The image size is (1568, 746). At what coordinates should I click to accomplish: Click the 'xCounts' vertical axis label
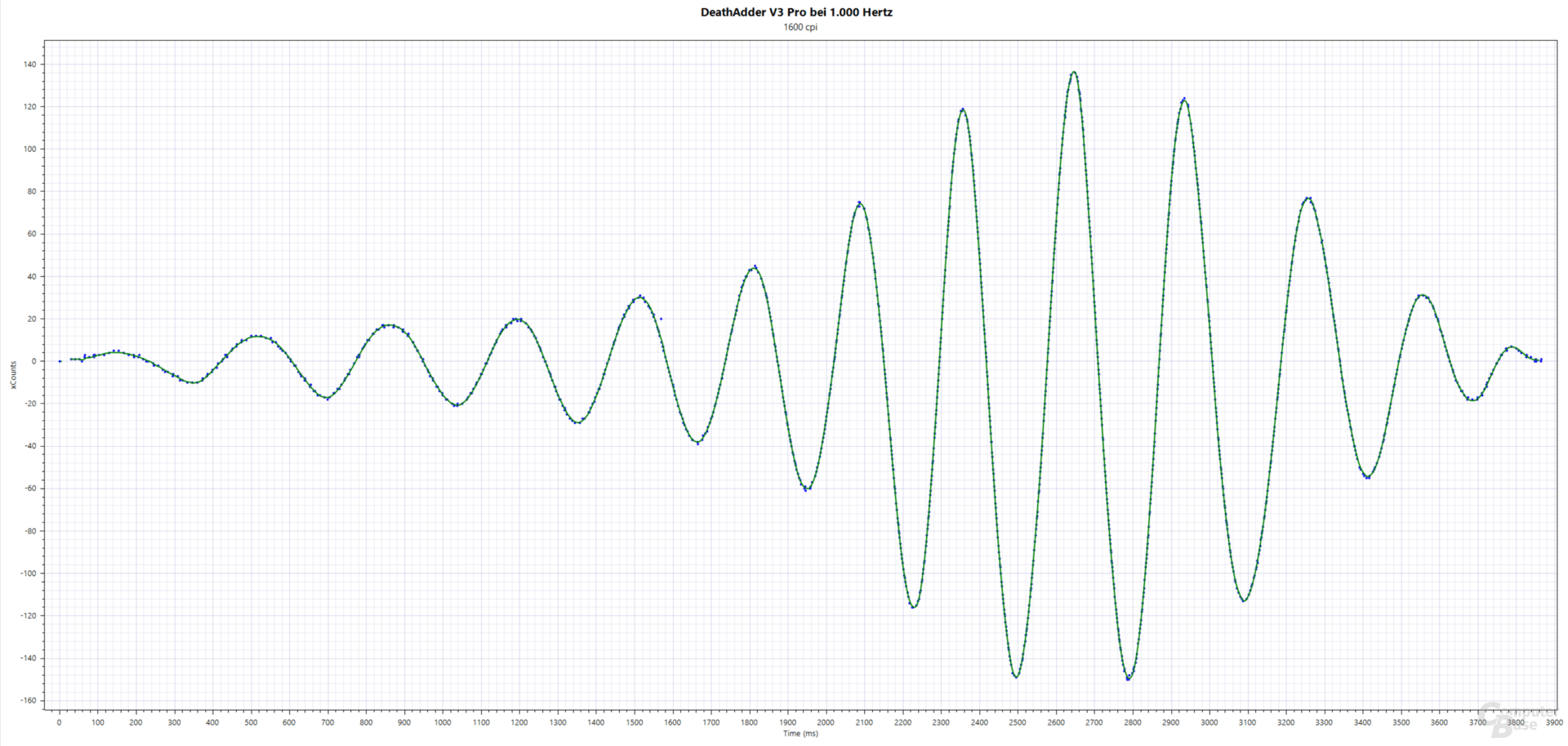13,375
